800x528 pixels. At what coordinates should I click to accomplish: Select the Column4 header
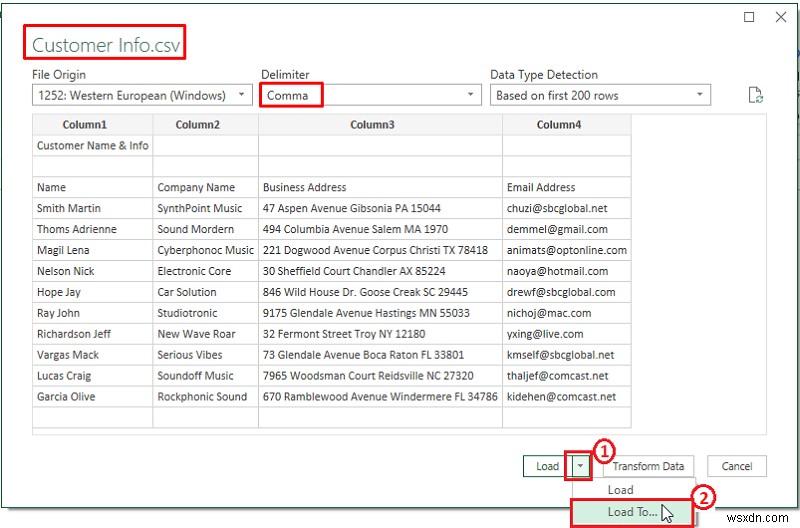(x=567, y=124)
